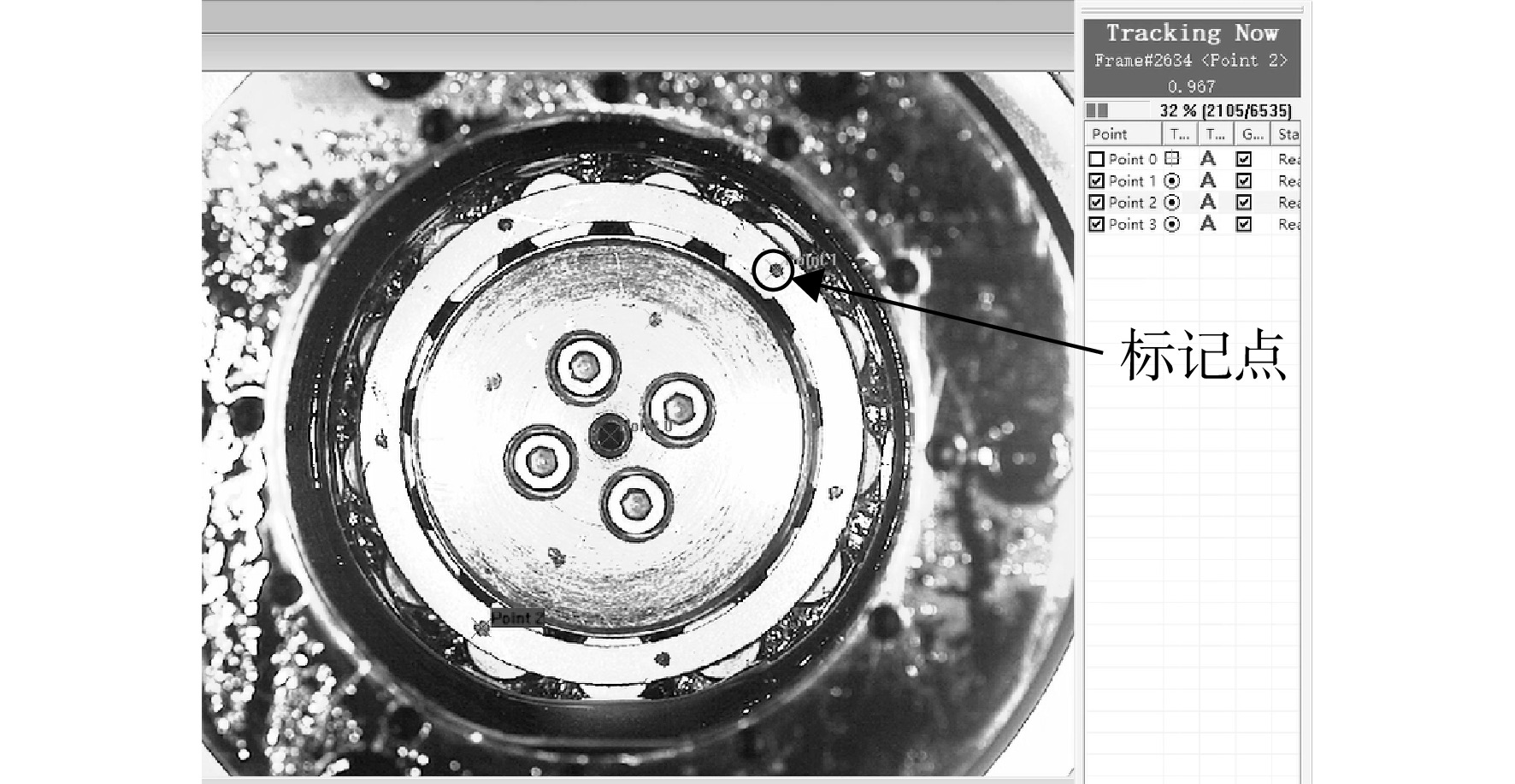
Task: Enable the Point 0 checkbox
Action: [x=1096, y=159]
